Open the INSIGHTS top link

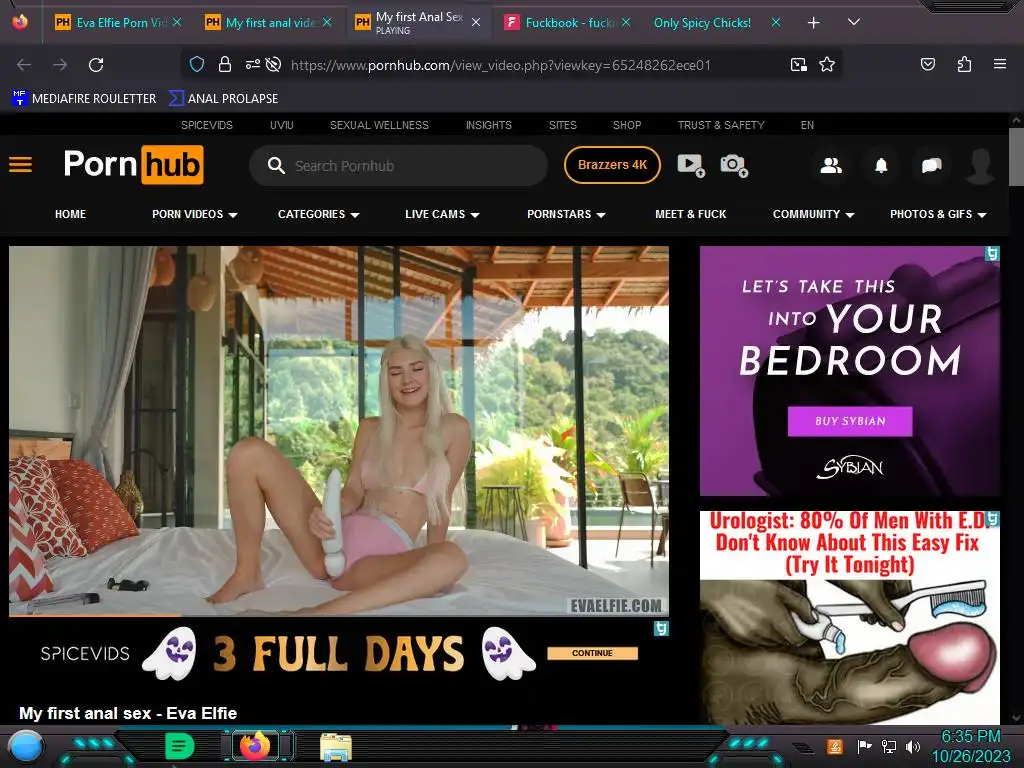click(488, 125)
